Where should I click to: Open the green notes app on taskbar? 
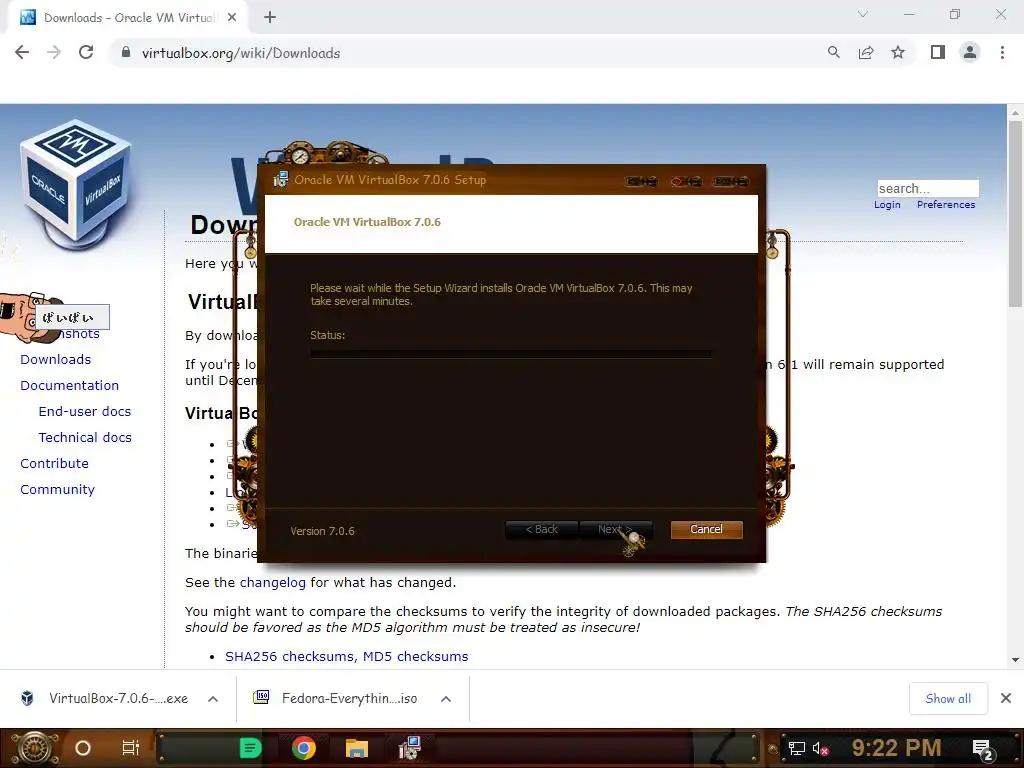click(x=250, y=748)
